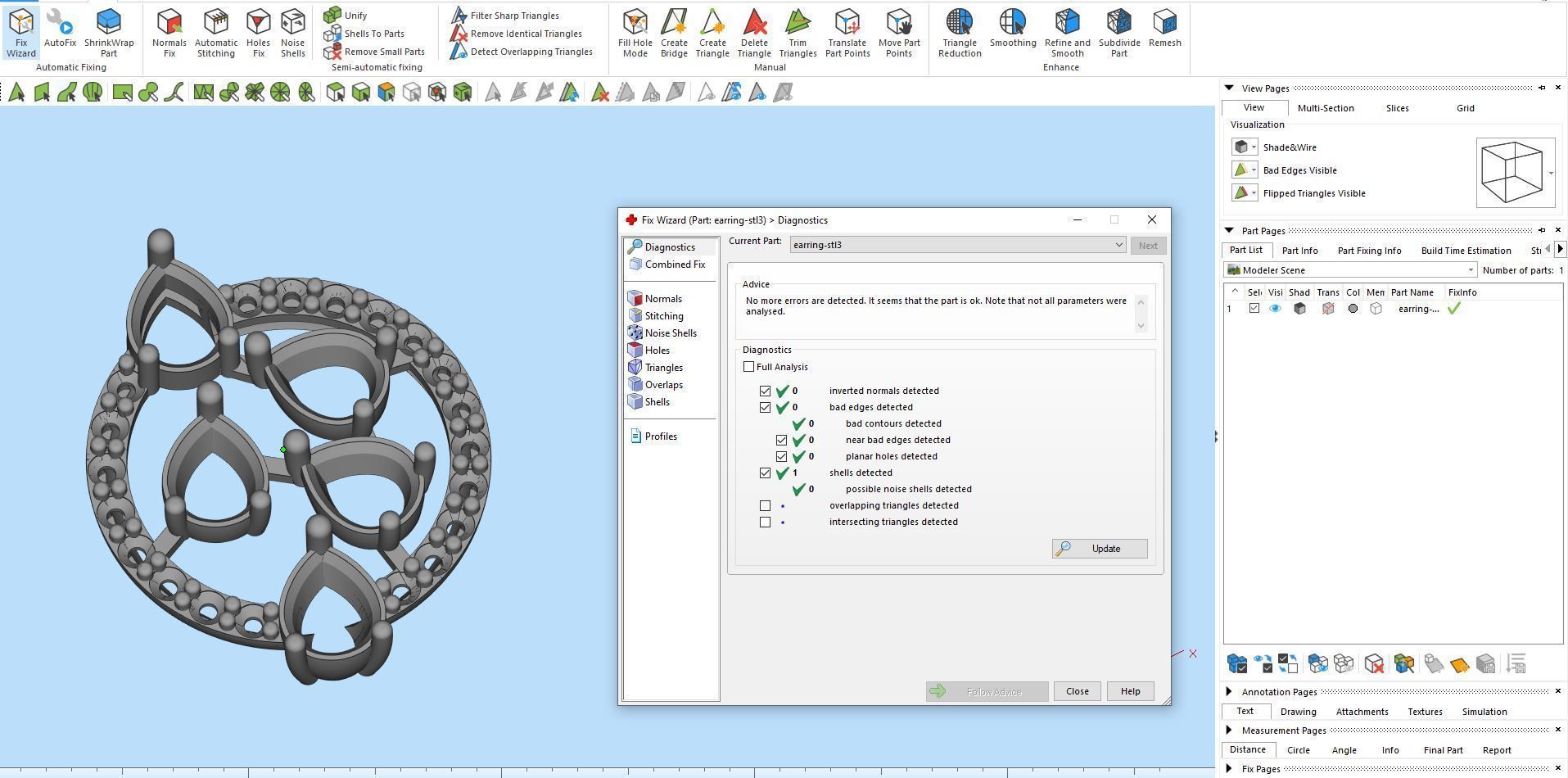Click the Update button
Screen dimensions: 1568x778
pyautogui.click(x=1099, y=549)
